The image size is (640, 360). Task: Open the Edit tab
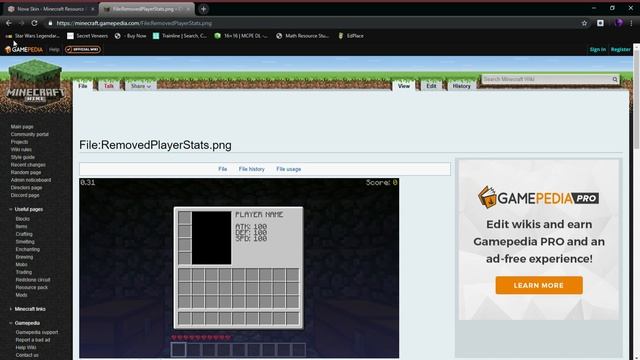tap(431, 86)
